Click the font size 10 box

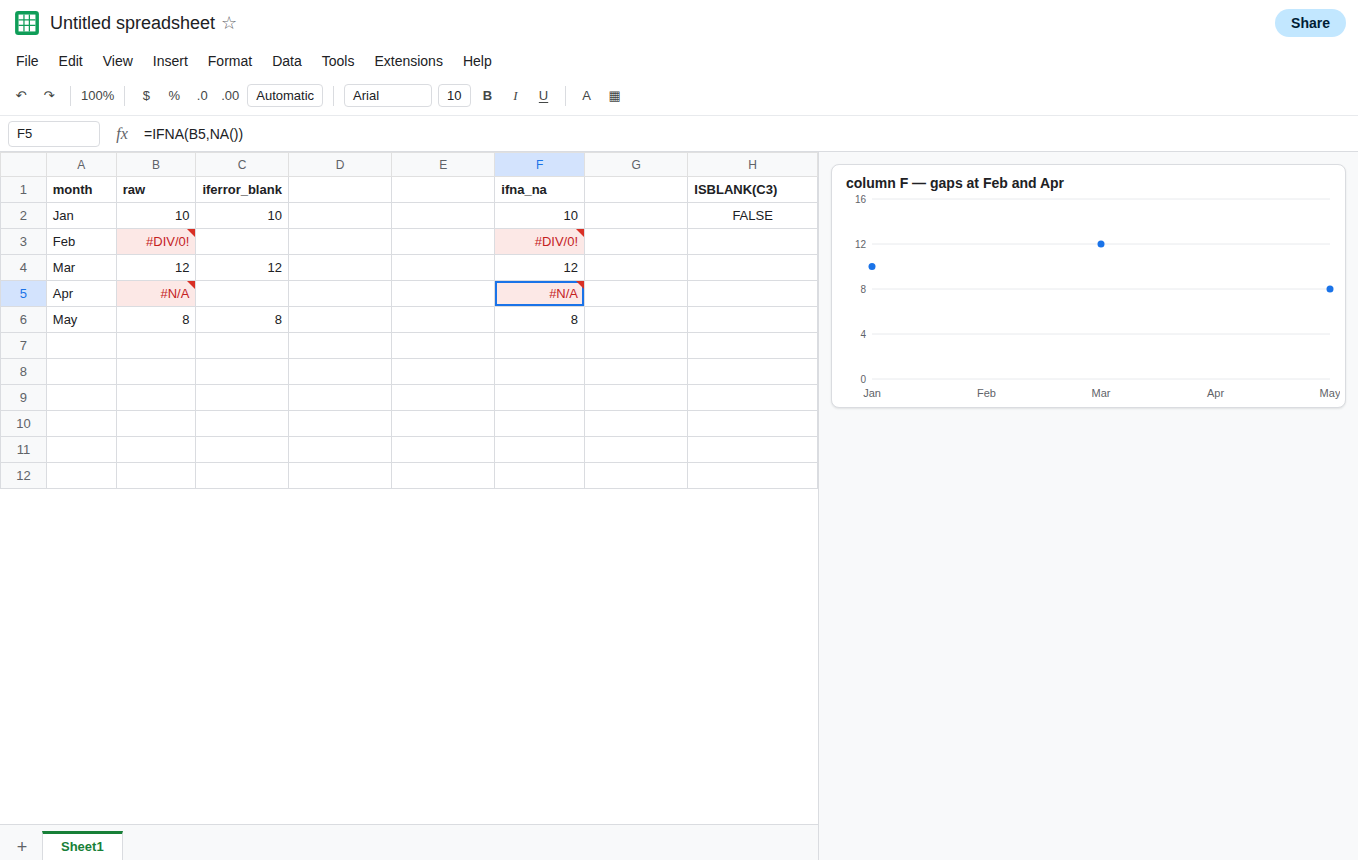click(454, 96)
